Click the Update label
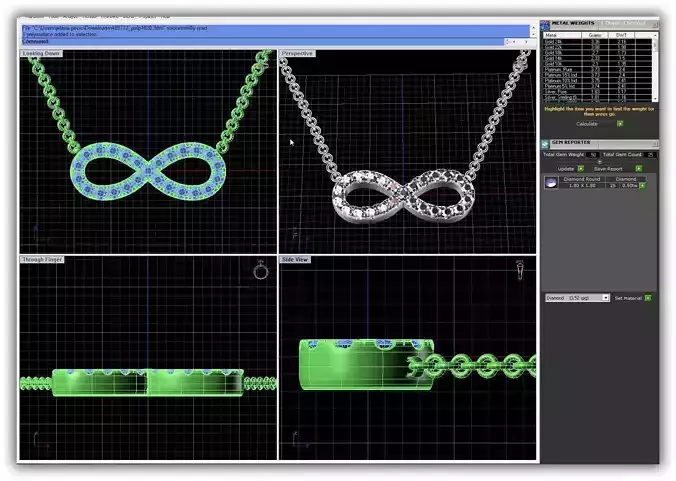The width and height of the screenshot is (676, 481). [x=566, y=169]
